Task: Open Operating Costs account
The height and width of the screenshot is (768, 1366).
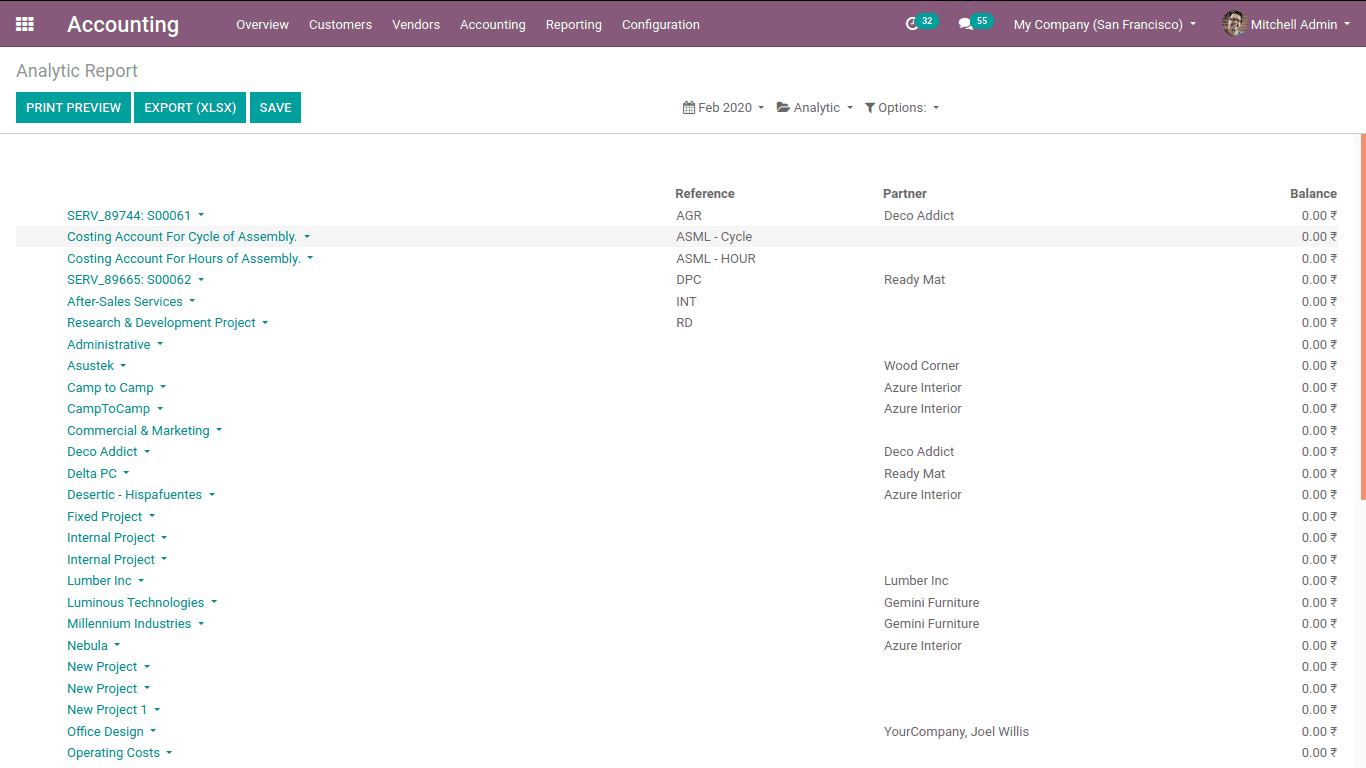Action: [113, 753]
